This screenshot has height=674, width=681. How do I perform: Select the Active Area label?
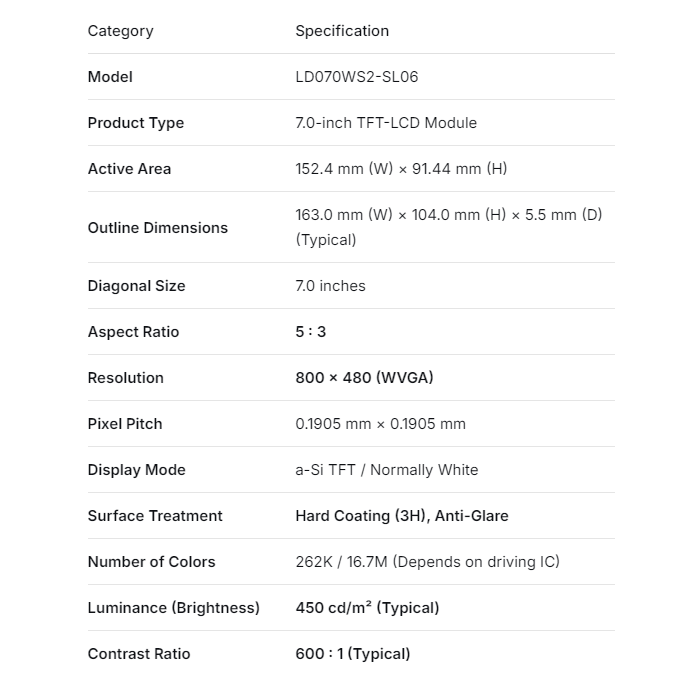click(x=129, y=169)
